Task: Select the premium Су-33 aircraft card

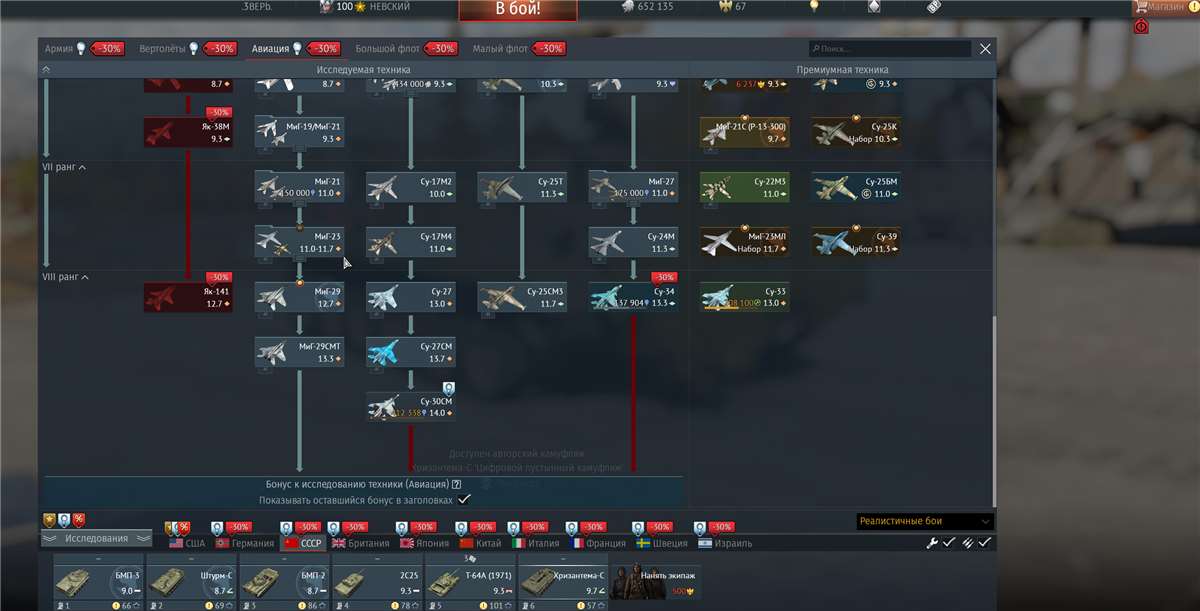Action: point(744,297)
